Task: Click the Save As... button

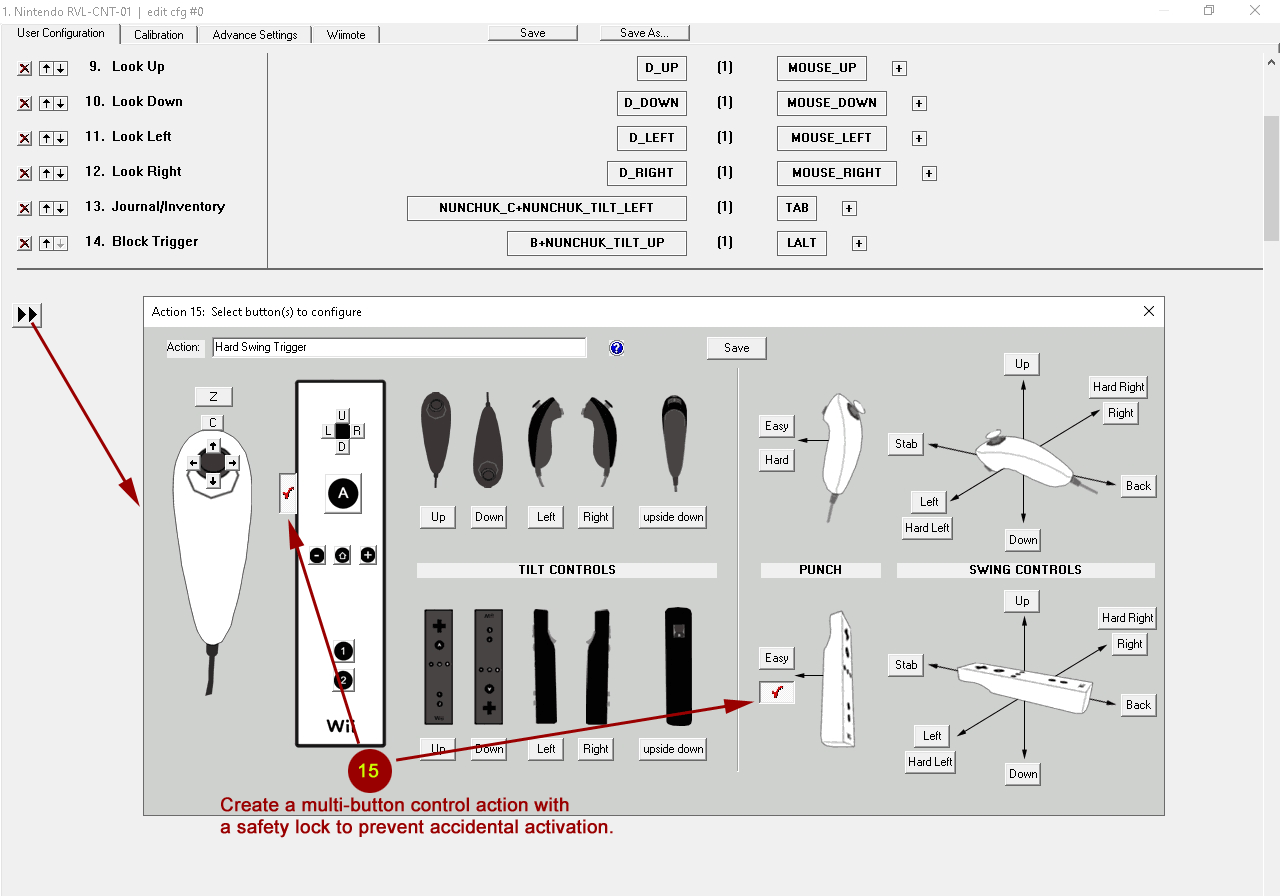Action: (644, 33)
